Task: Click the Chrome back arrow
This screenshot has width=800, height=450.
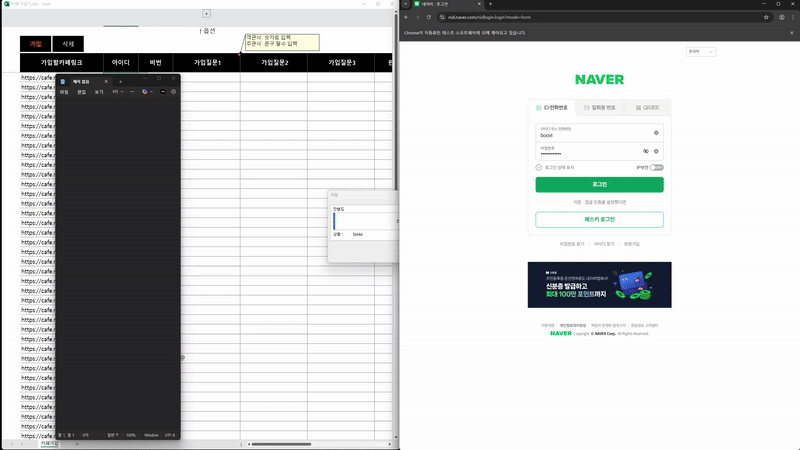Action: click(407, 17)
